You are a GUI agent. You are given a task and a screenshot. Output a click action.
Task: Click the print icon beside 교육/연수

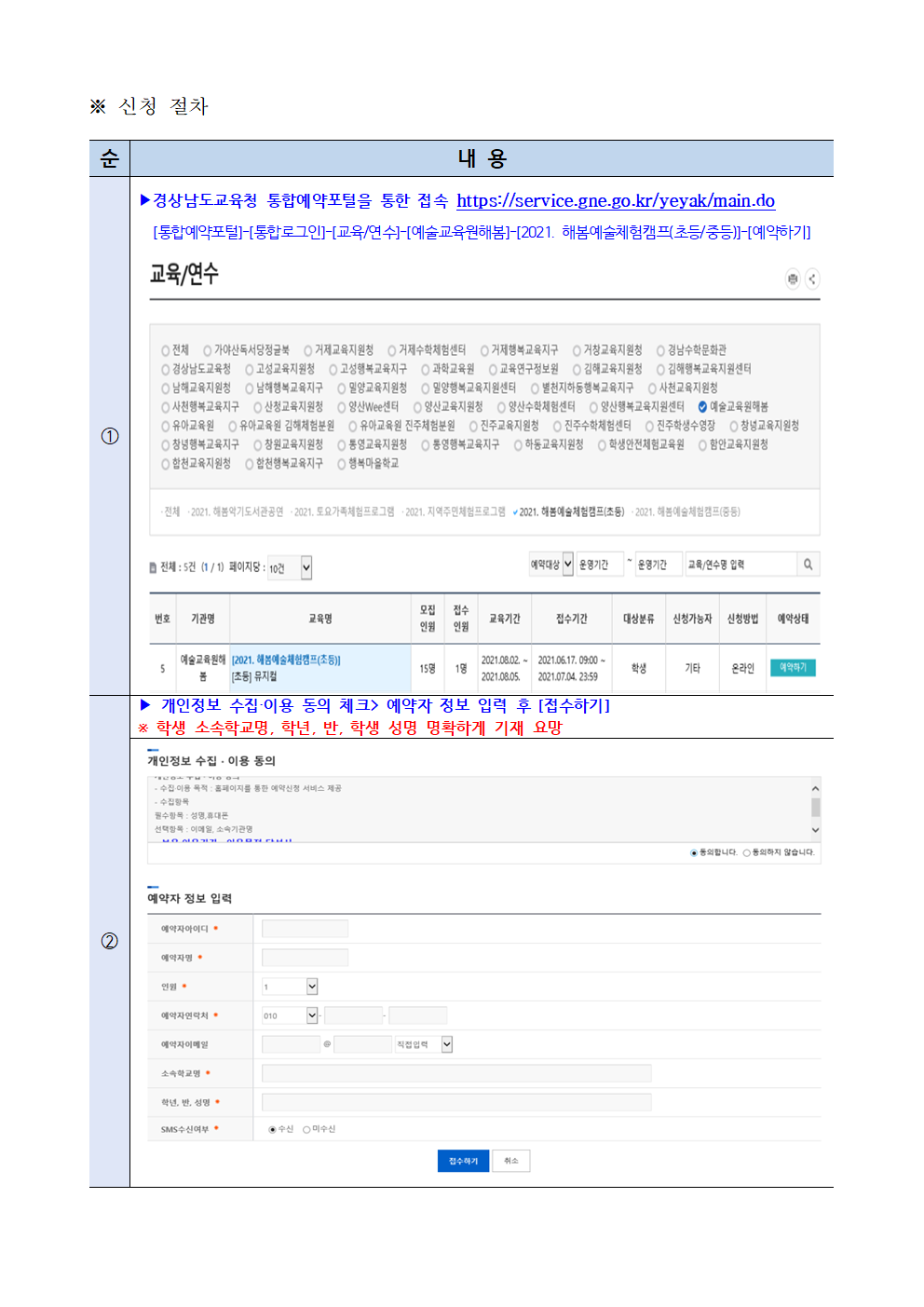point(793,279)
